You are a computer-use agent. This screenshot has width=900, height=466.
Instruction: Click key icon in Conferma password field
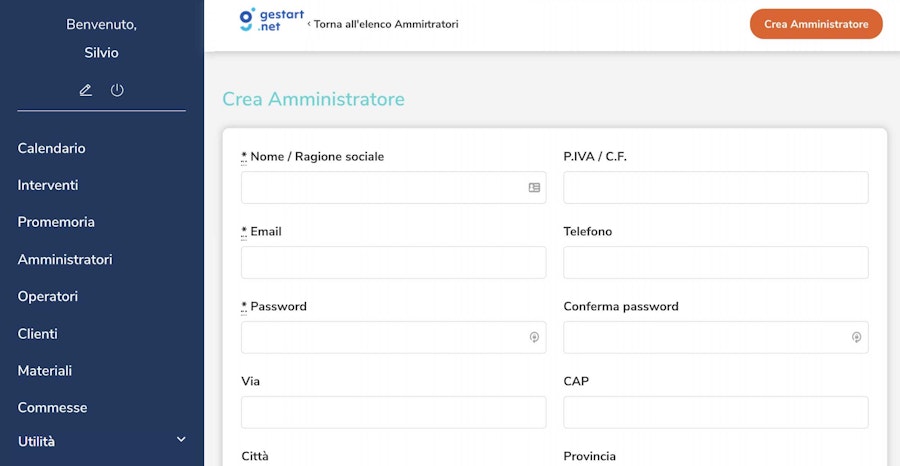point(856,337)
